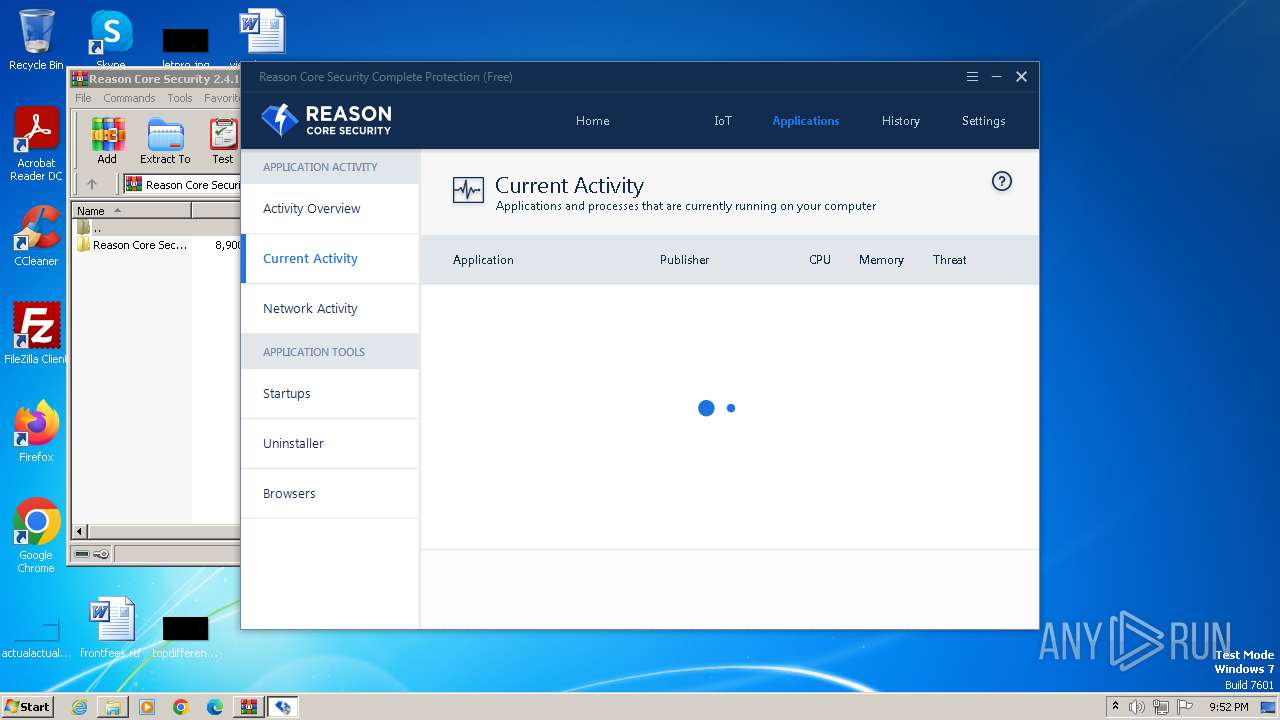Viewport: 1280px width, 720px height.
Task: Click Internet Explorer in taskbar
Action: [79, 707]
